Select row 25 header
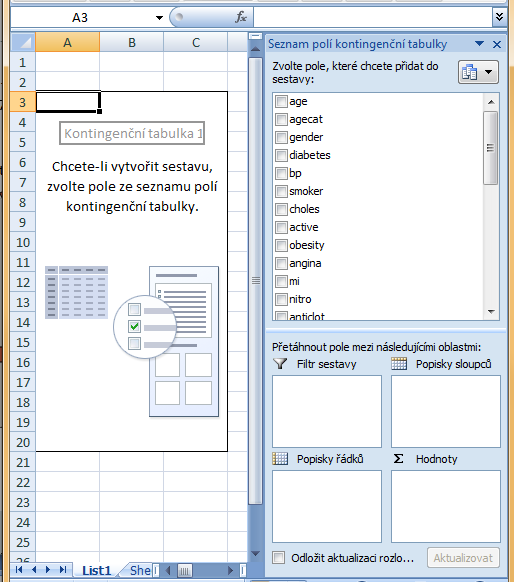Screen dimensions: 514x582 click(23, 542)
